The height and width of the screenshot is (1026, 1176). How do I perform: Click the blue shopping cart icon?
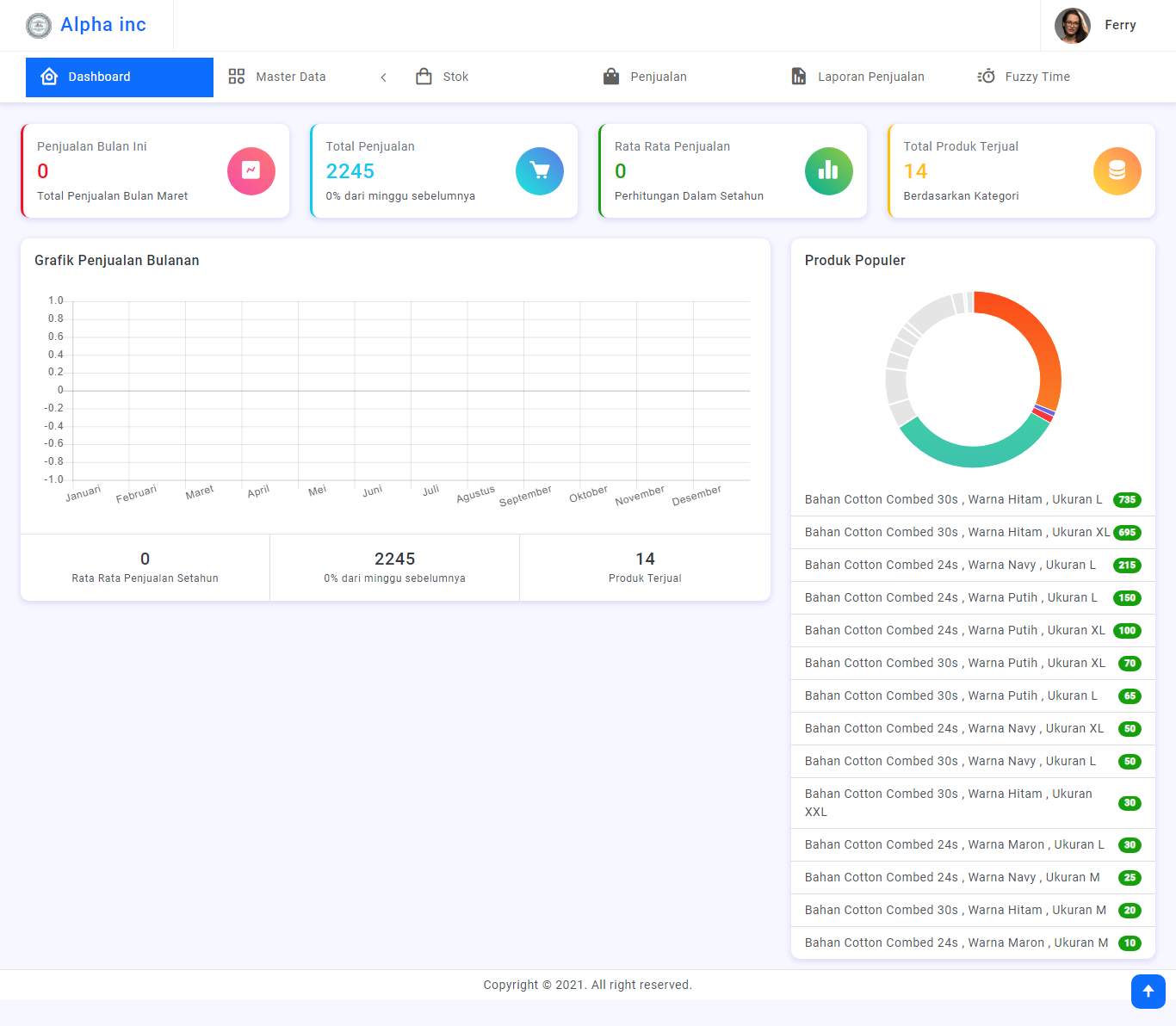pos(540,171)
